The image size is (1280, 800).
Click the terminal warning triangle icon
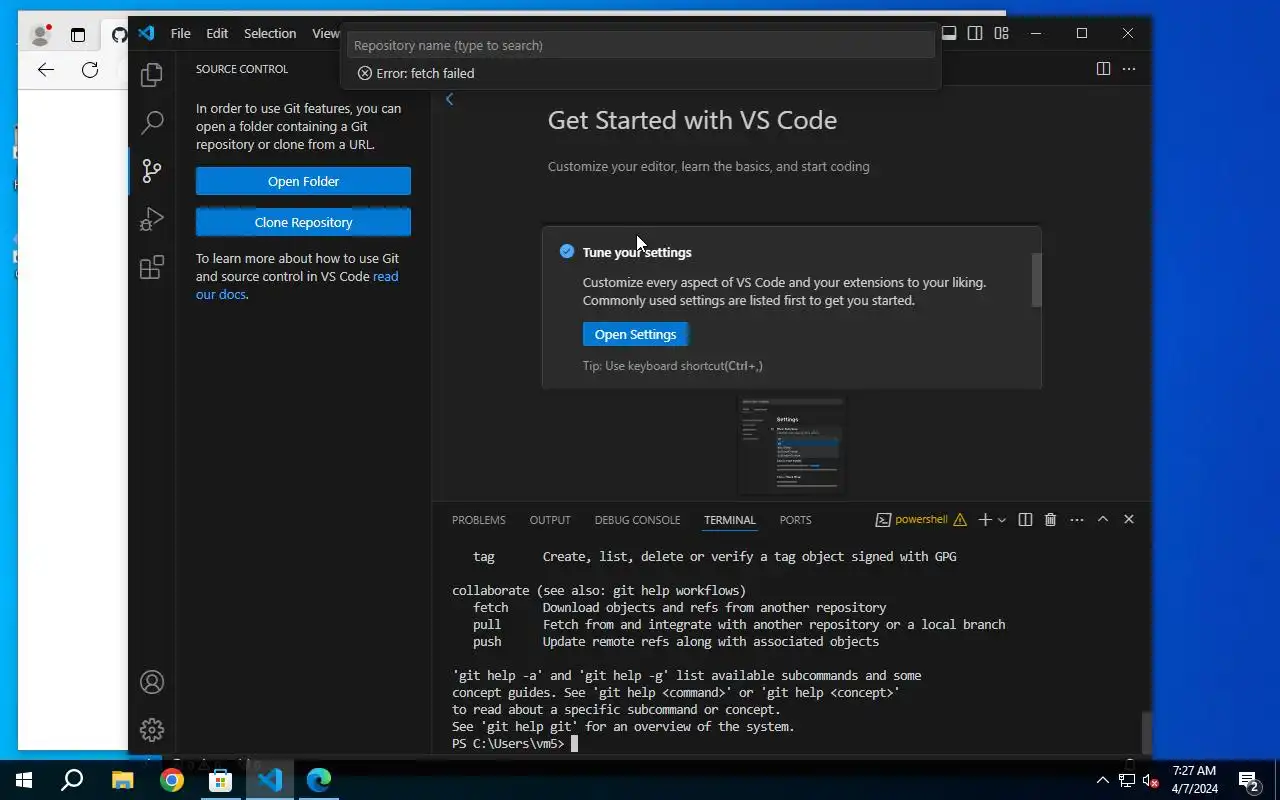point(960,519)
